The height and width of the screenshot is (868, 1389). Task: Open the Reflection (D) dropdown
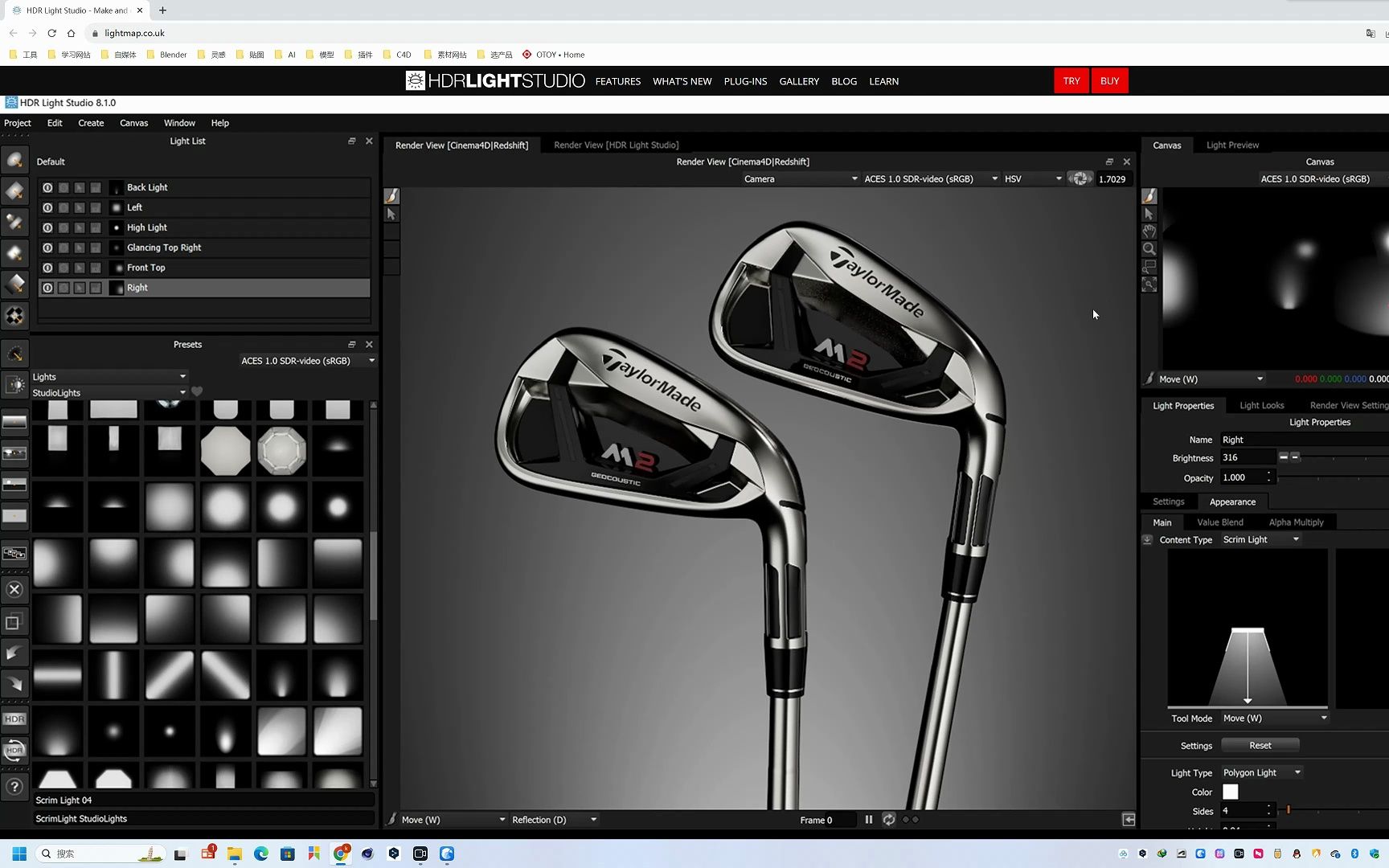click(x=555, y=820)
